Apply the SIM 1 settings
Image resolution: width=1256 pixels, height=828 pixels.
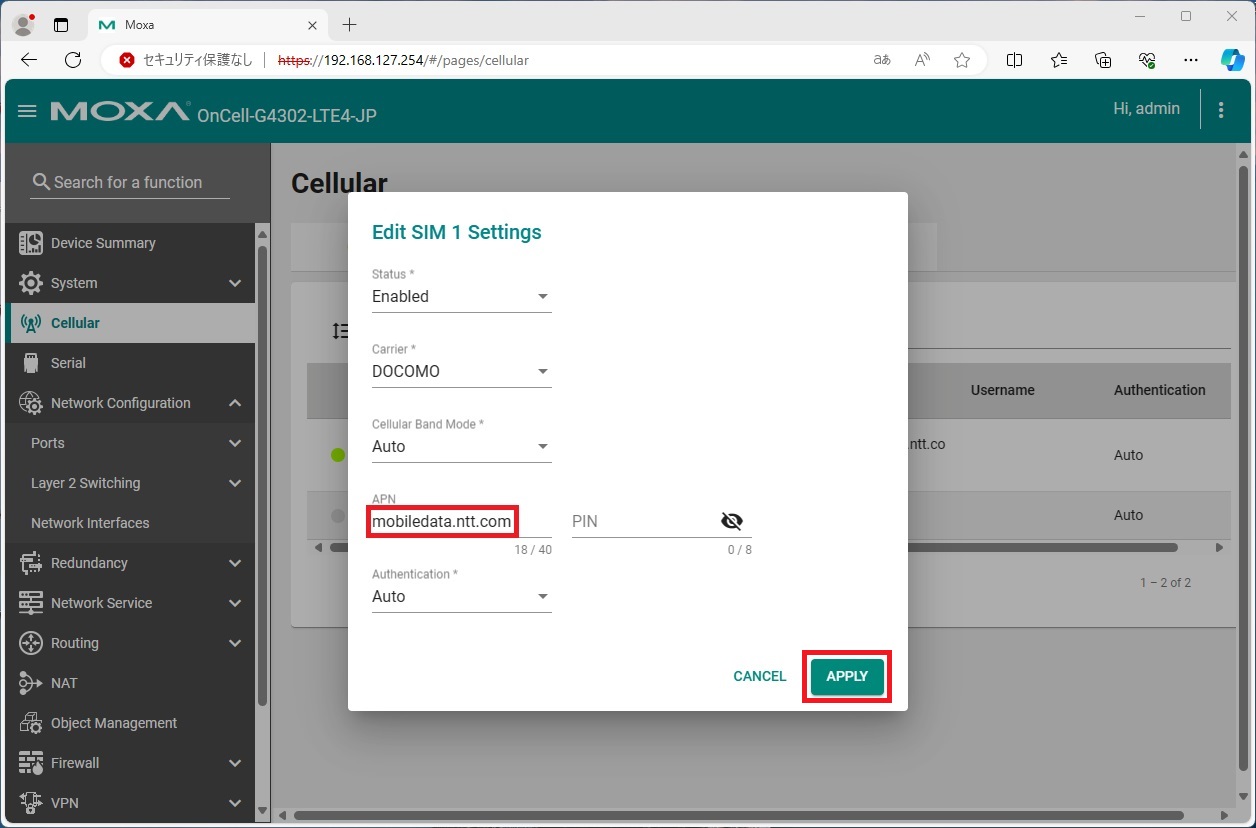coord(847,676)
